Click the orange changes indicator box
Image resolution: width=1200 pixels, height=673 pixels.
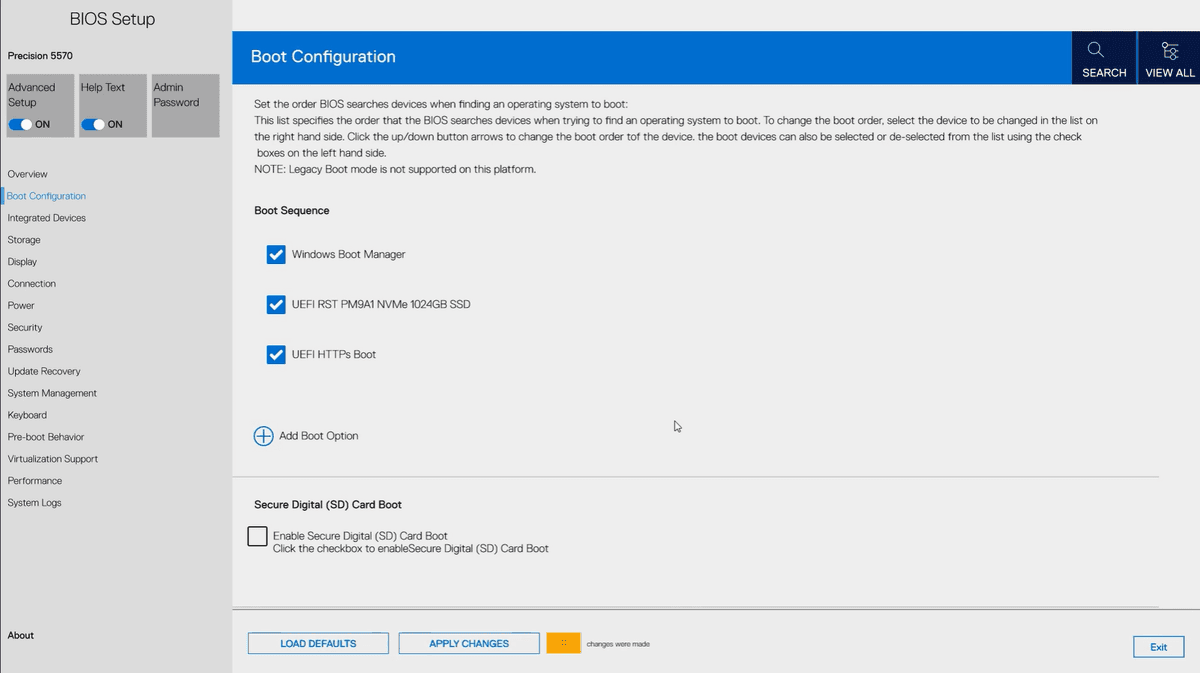[563, 643]
